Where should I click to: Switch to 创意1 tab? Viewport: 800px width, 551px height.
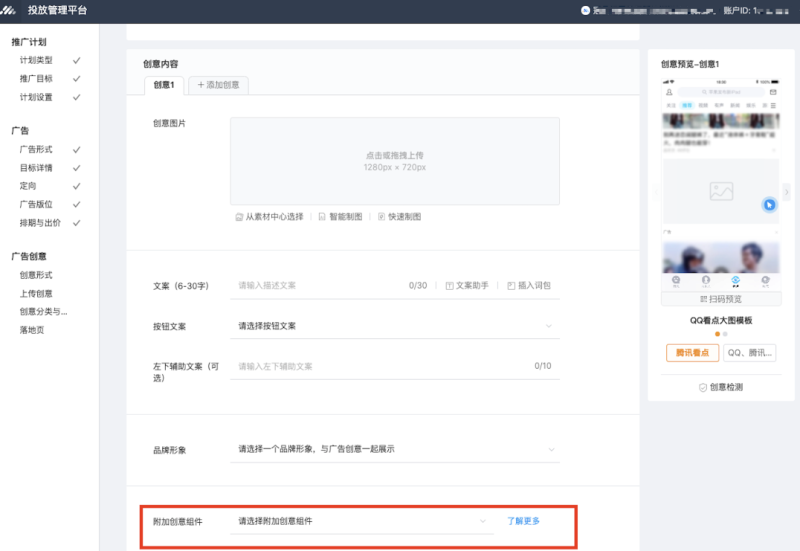click(164, 85)
